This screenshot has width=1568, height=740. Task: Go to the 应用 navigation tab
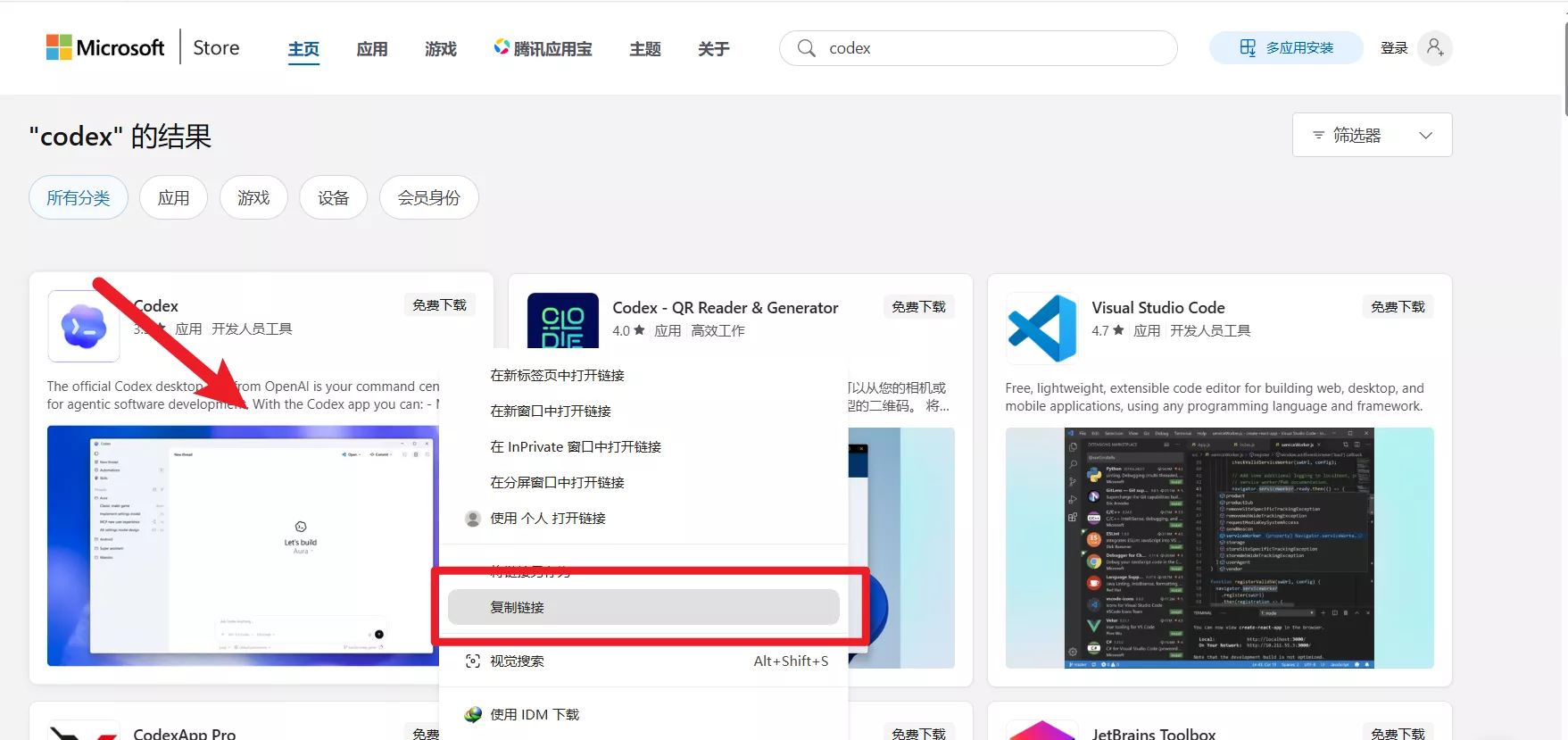point(372,49)
